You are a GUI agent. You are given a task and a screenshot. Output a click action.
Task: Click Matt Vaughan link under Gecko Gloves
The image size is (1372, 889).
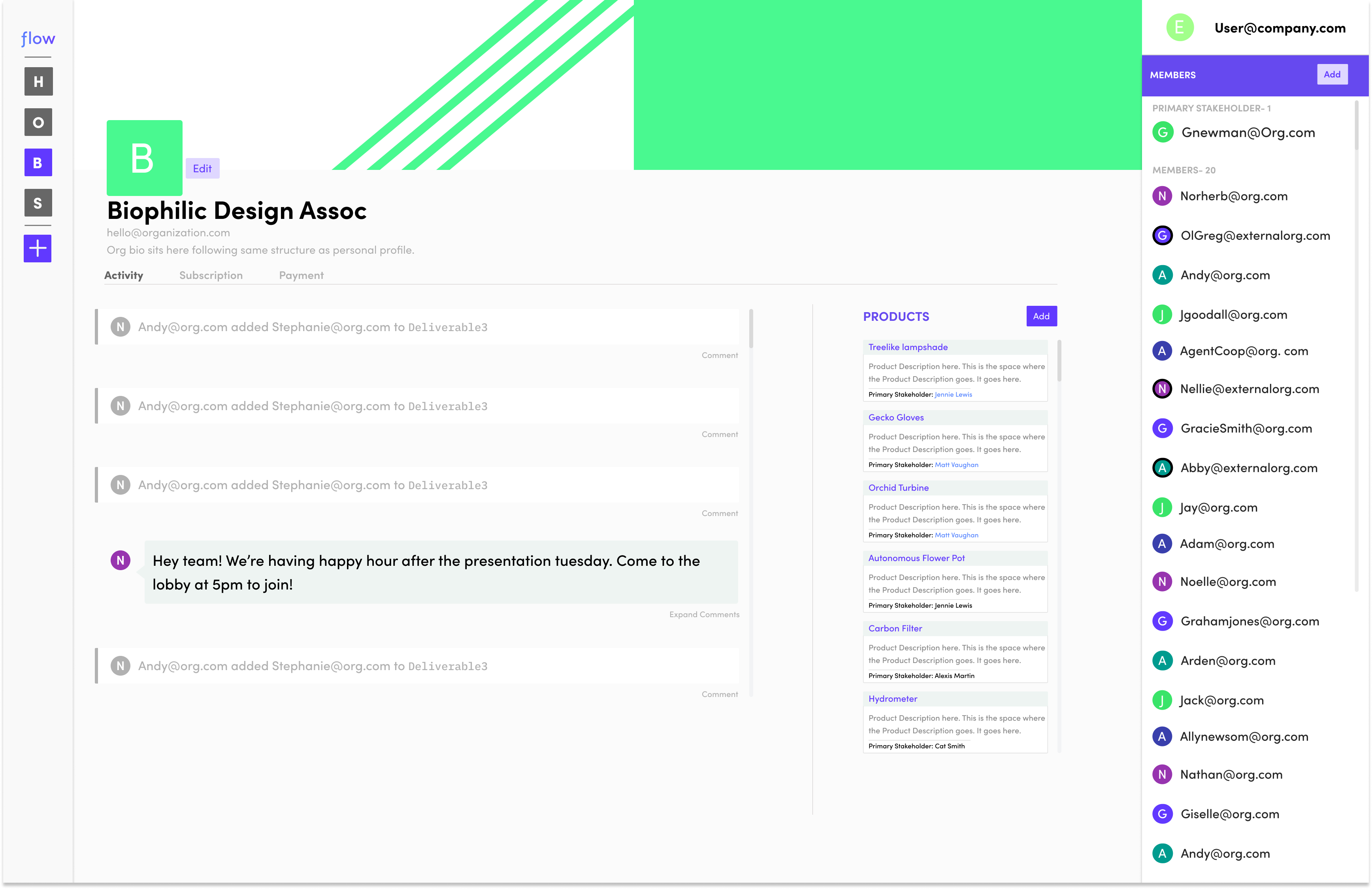(x=956, y=465)
